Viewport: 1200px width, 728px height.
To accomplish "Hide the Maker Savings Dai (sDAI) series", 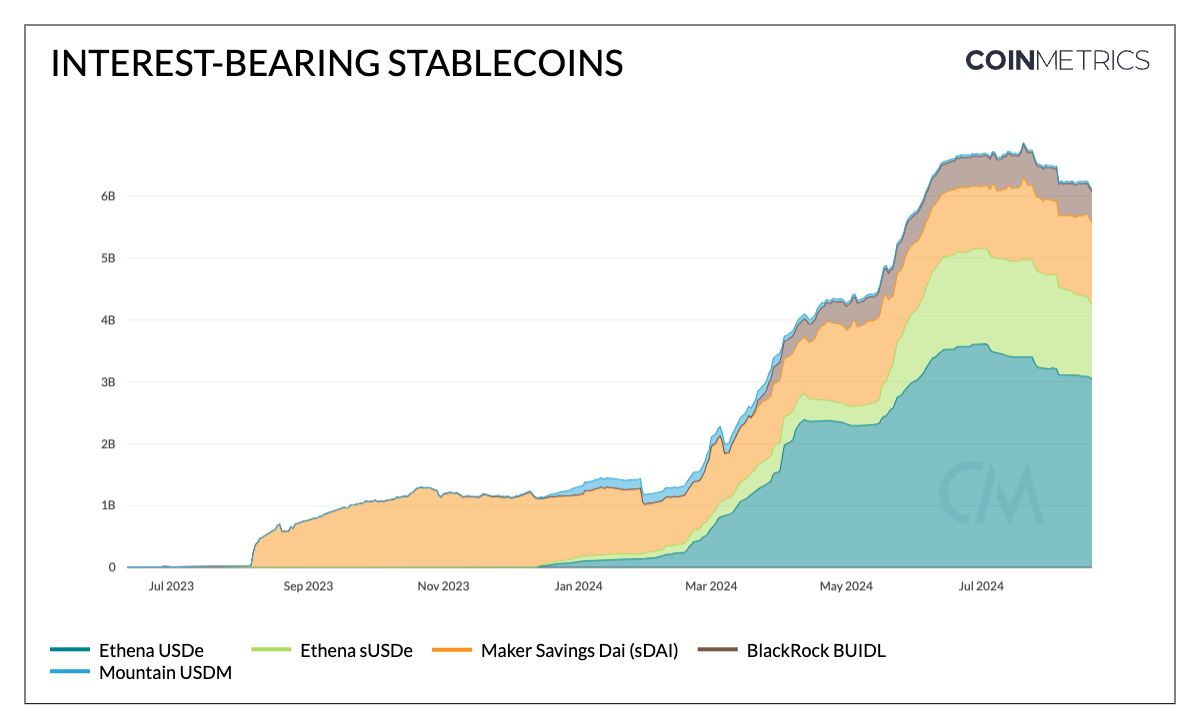I will click(x=579, y=651).
